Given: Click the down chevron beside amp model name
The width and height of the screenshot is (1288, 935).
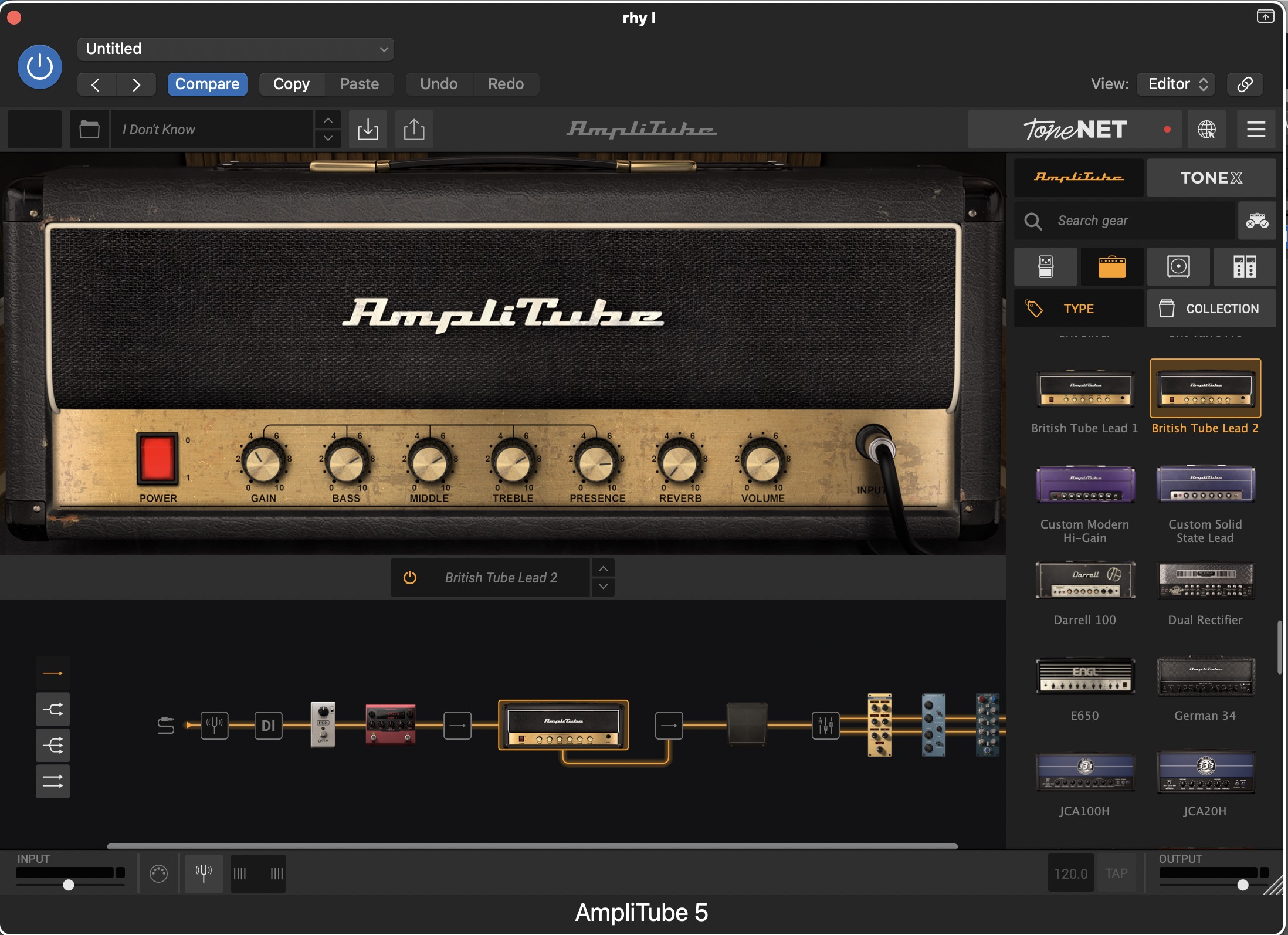Looking at the screenshot, I should [x=604, y=587].
